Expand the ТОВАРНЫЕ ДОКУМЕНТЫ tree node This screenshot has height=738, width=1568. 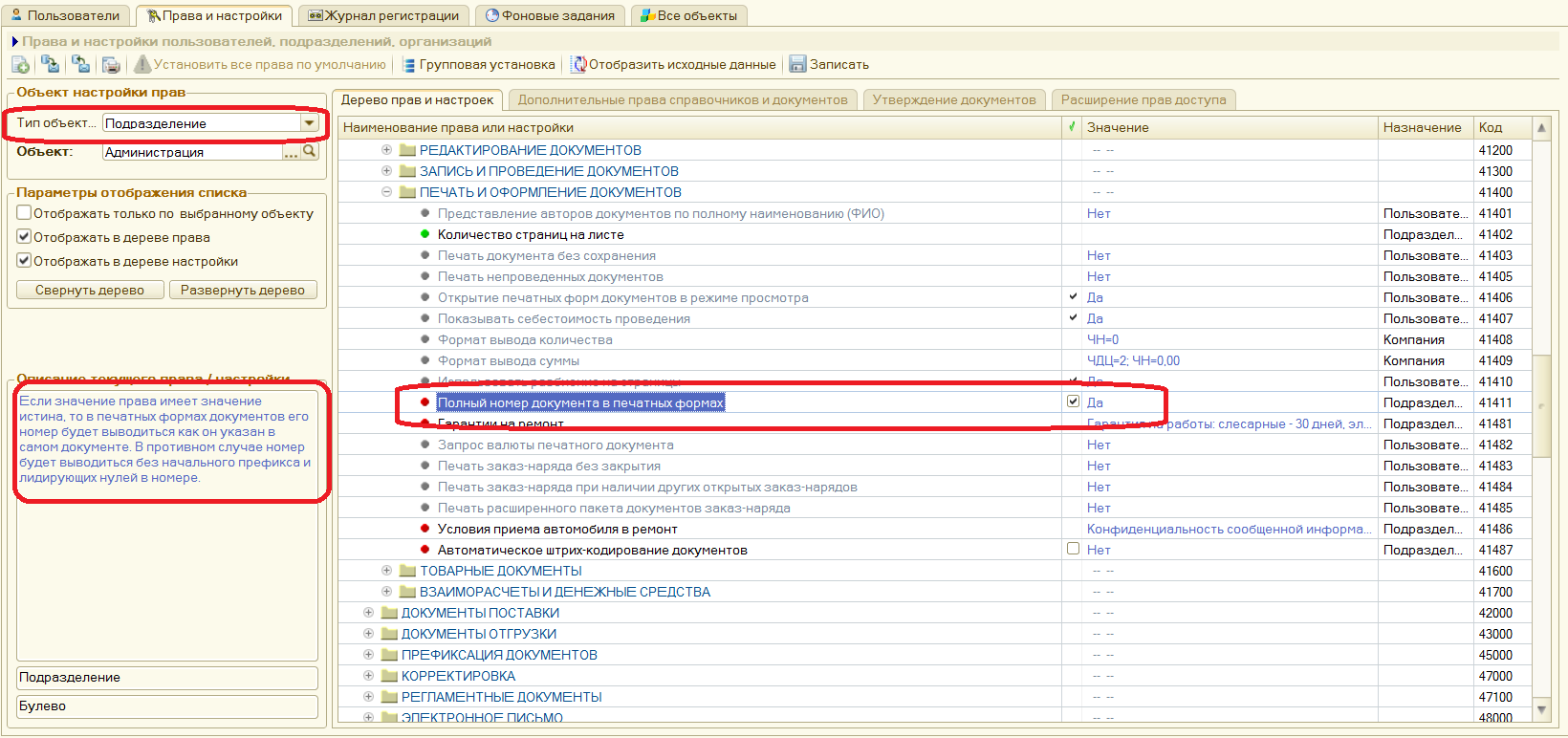pos(386,570)
